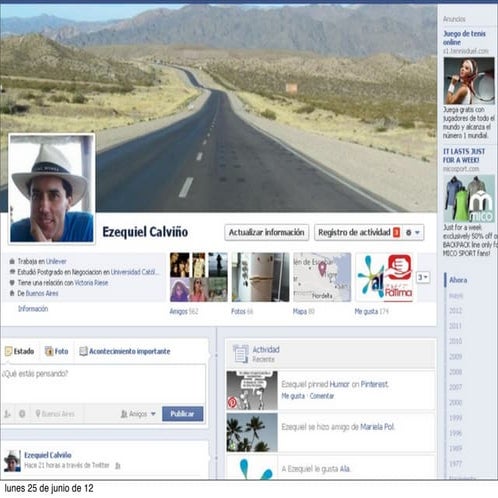Viewport: 498px width, 498px height.
Task: Jump to 2007 on the timeline
Action: pyautogui.click(x=455, y=387)
